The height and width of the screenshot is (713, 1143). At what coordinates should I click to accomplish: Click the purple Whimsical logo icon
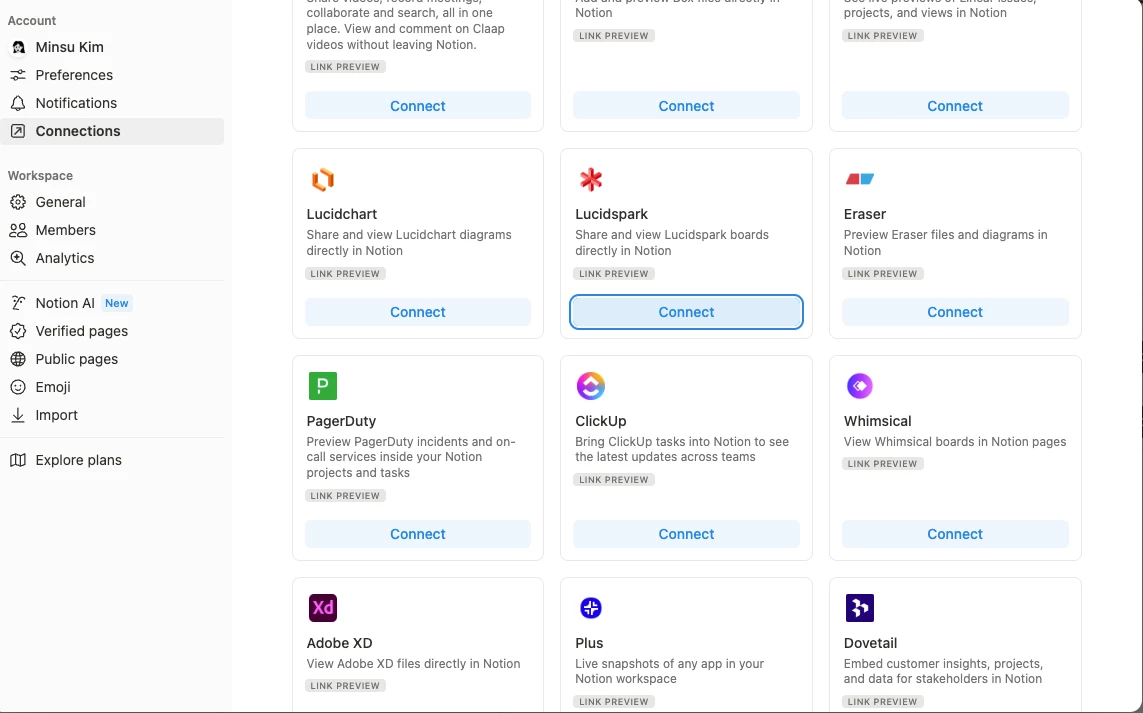pyautogui.click(x=859, y=386)
